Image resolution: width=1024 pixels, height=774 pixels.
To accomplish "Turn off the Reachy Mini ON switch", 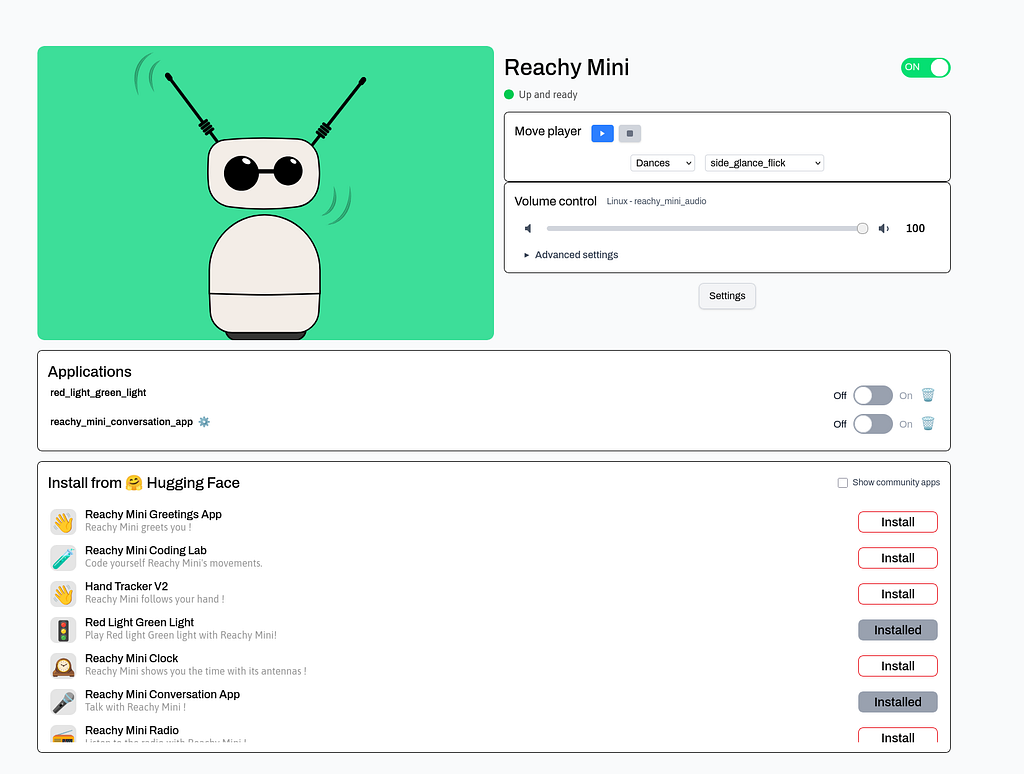I will pos(925,67).
